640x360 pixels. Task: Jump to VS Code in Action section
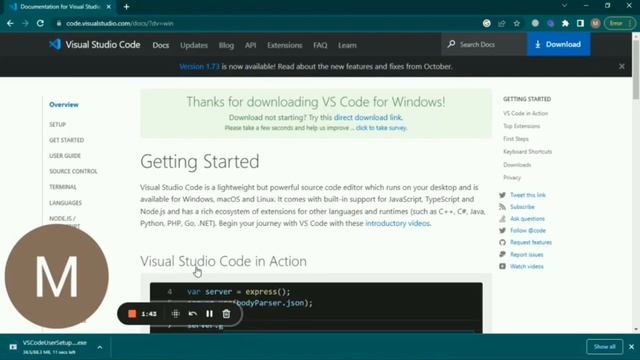tap(525, 113)
